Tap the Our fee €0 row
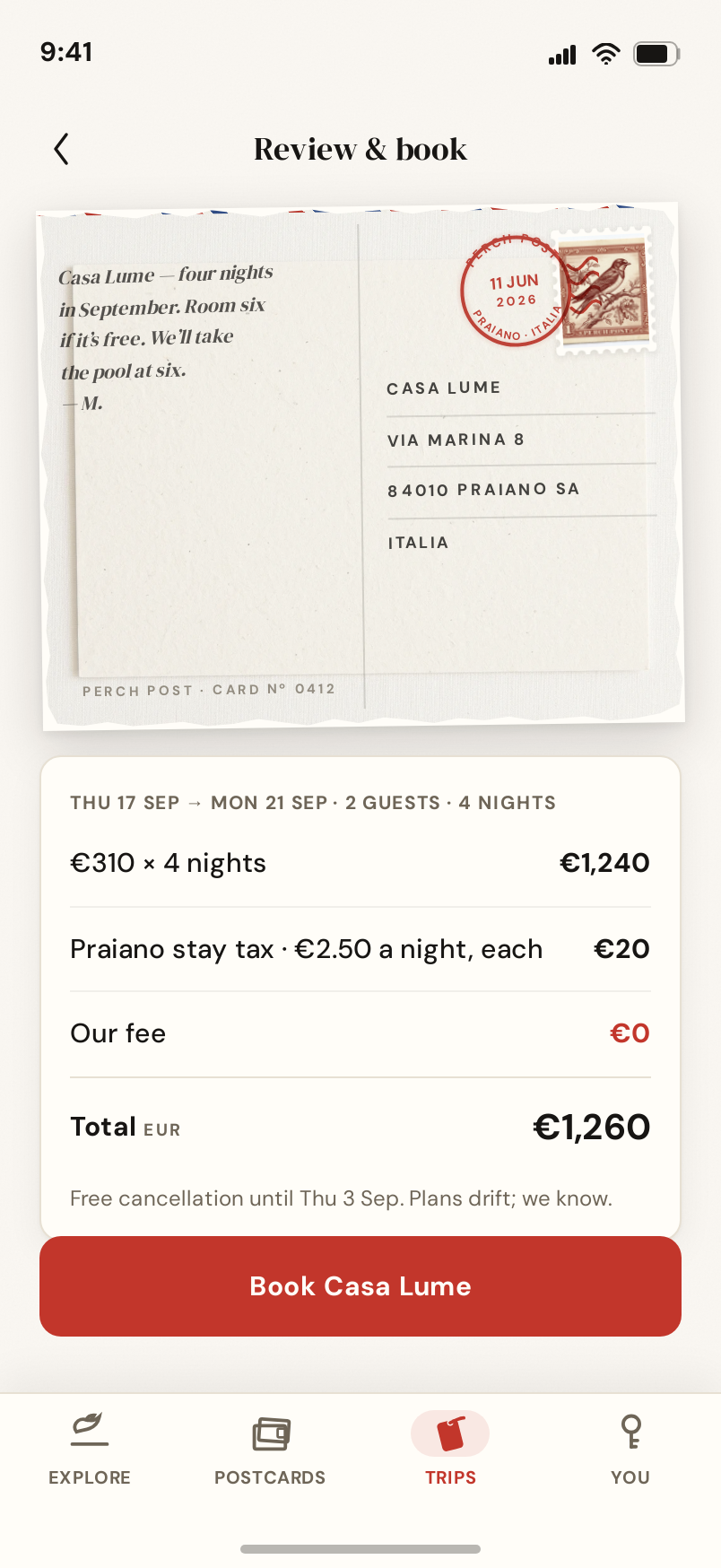 point(360,1033)
